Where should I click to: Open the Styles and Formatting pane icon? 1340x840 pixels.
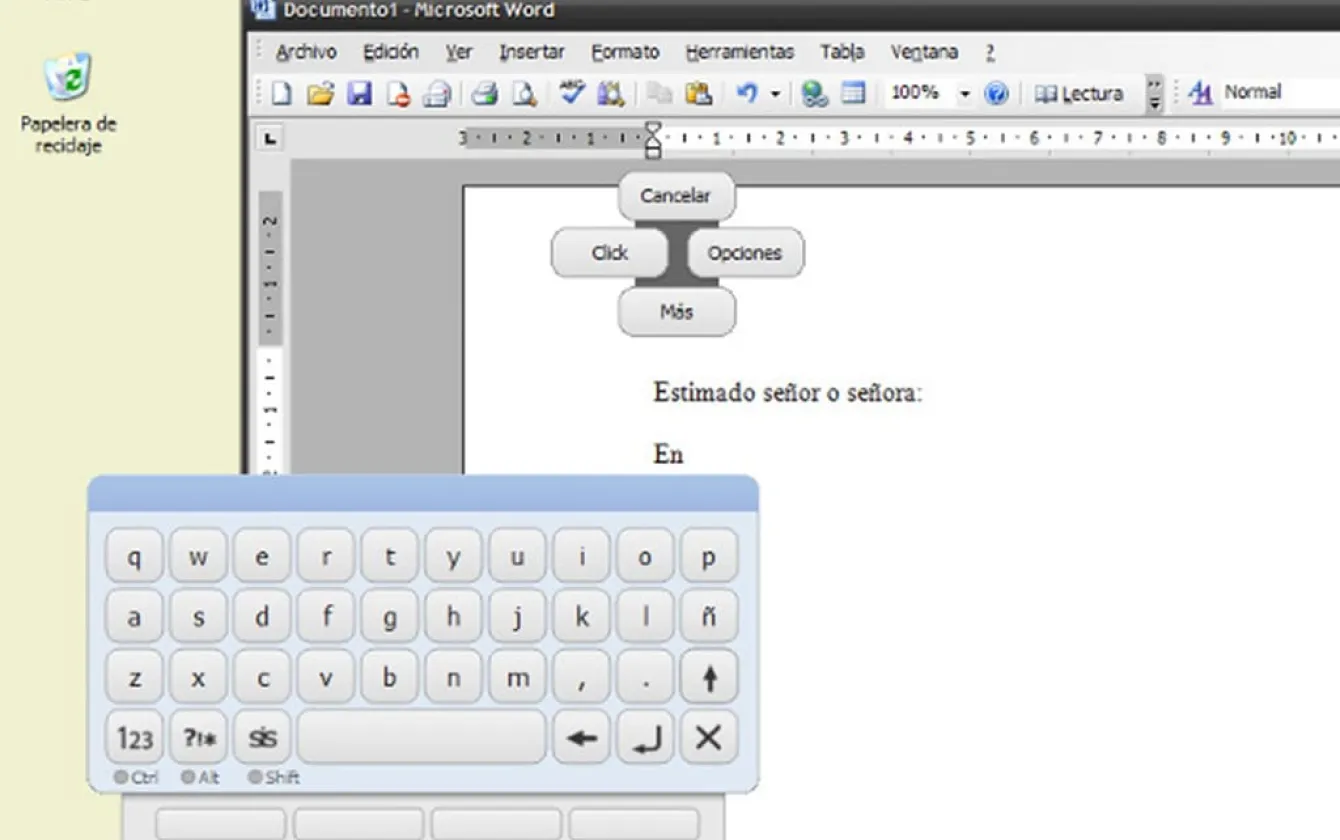pos(1200,93)
